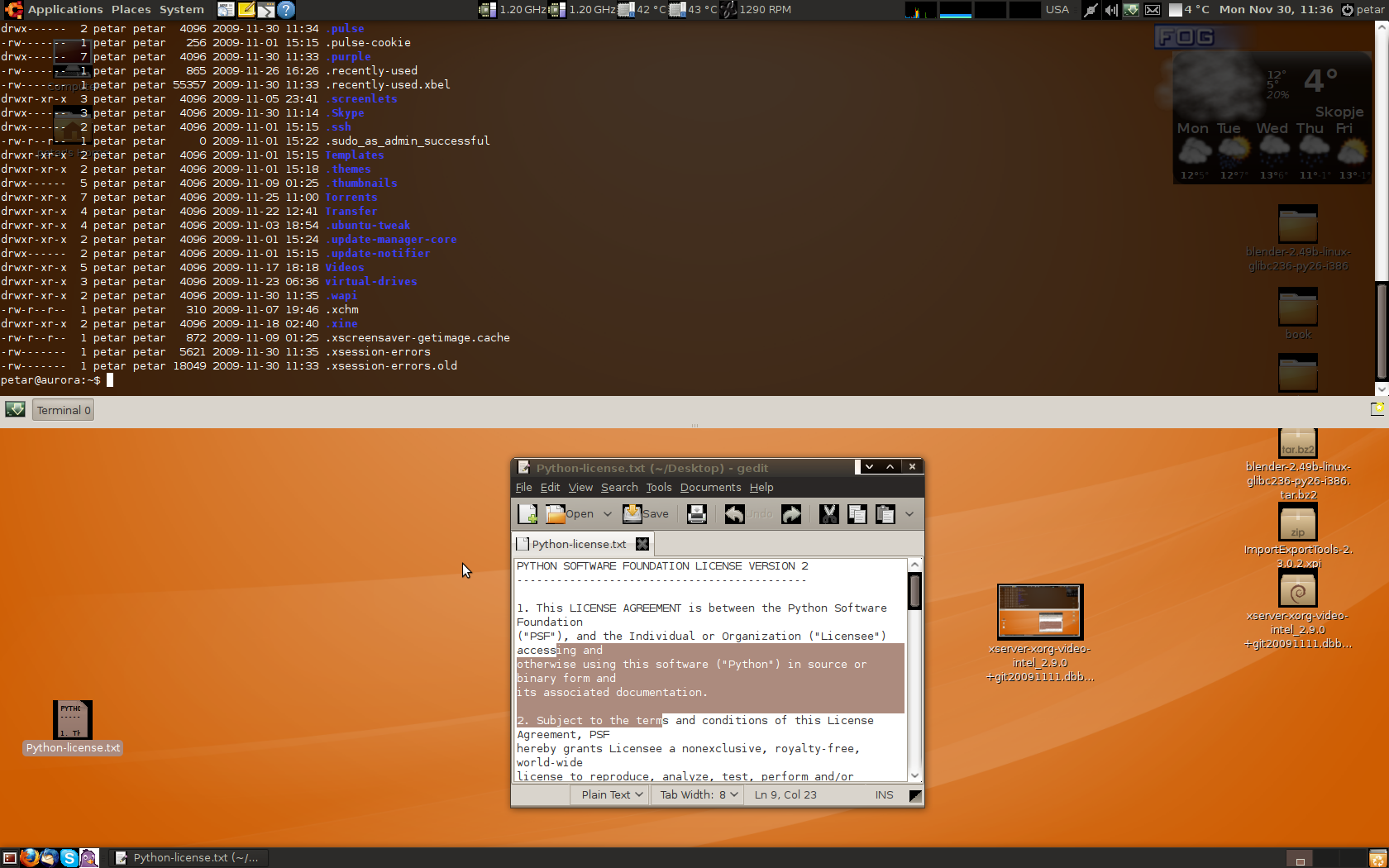
Task: Toggle the INS insert mode indicator
Action: 884,794
